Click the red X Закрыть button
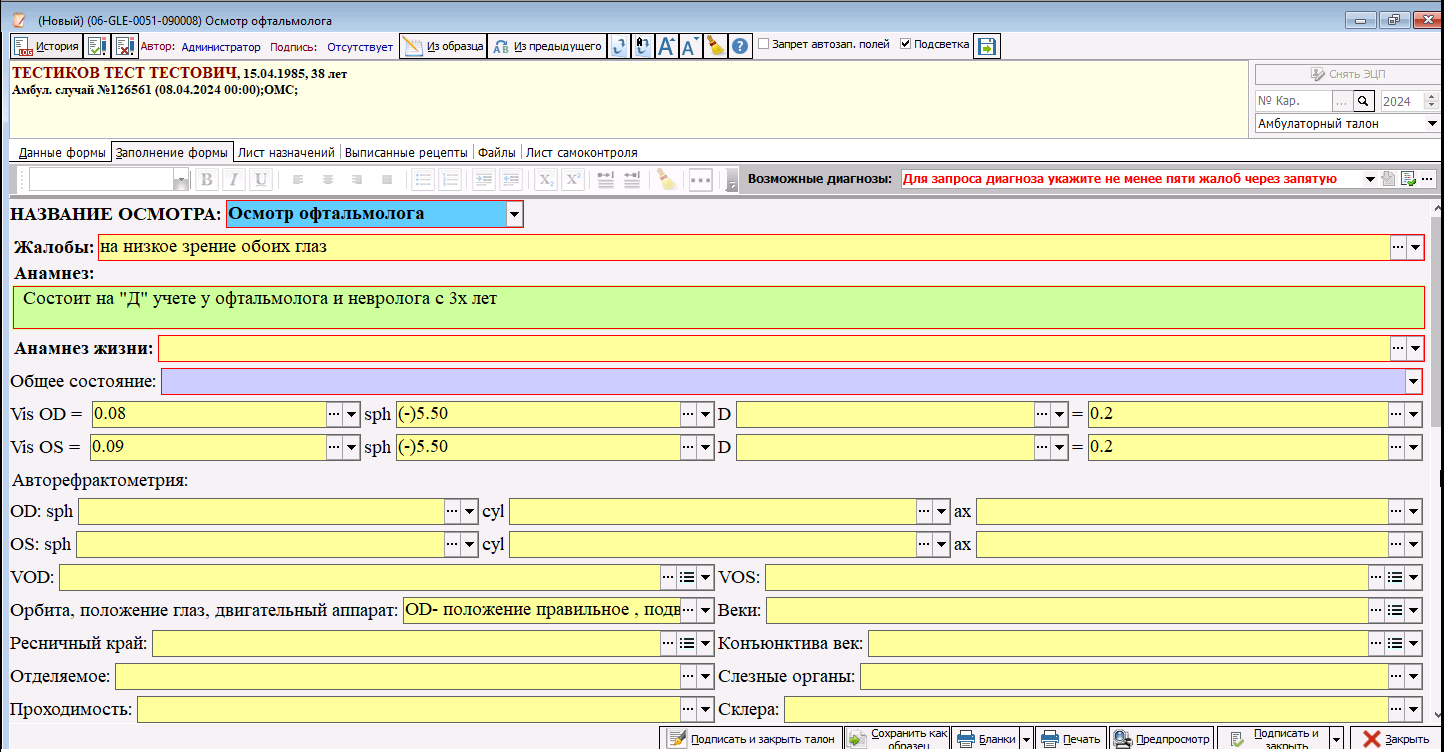Image resolution: width=1444 pixels, height=752 pixels. pyautogui.click(x=1395, y=739)
